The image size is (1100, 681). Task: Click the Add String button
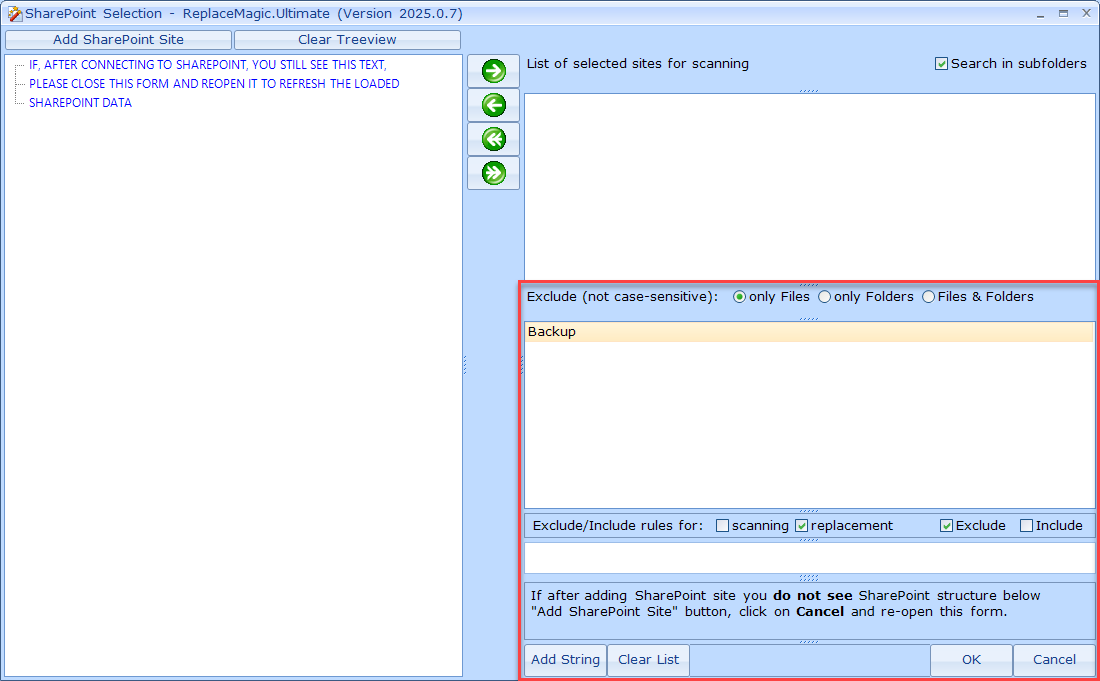(x=565, y=660)
